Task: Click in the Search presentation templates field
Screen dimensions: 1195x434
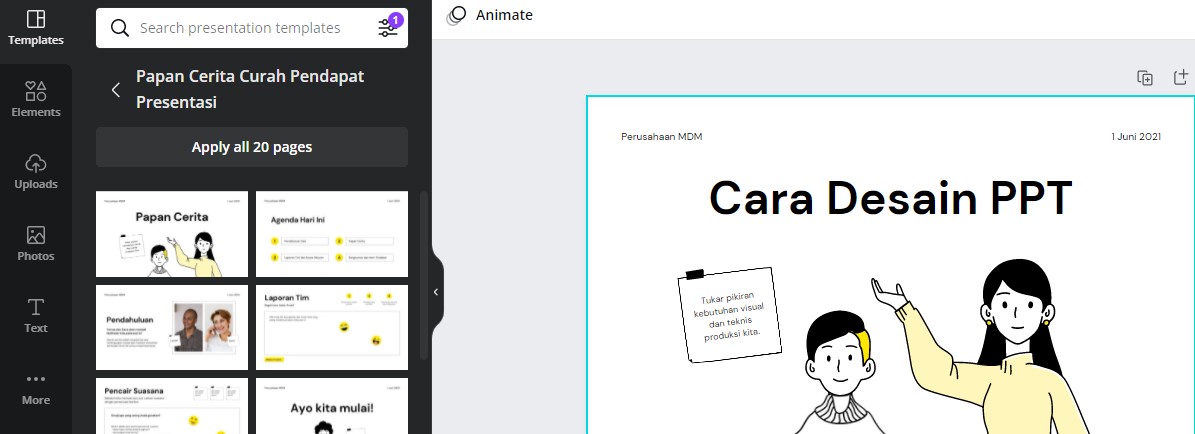Action: pos(240,28)
